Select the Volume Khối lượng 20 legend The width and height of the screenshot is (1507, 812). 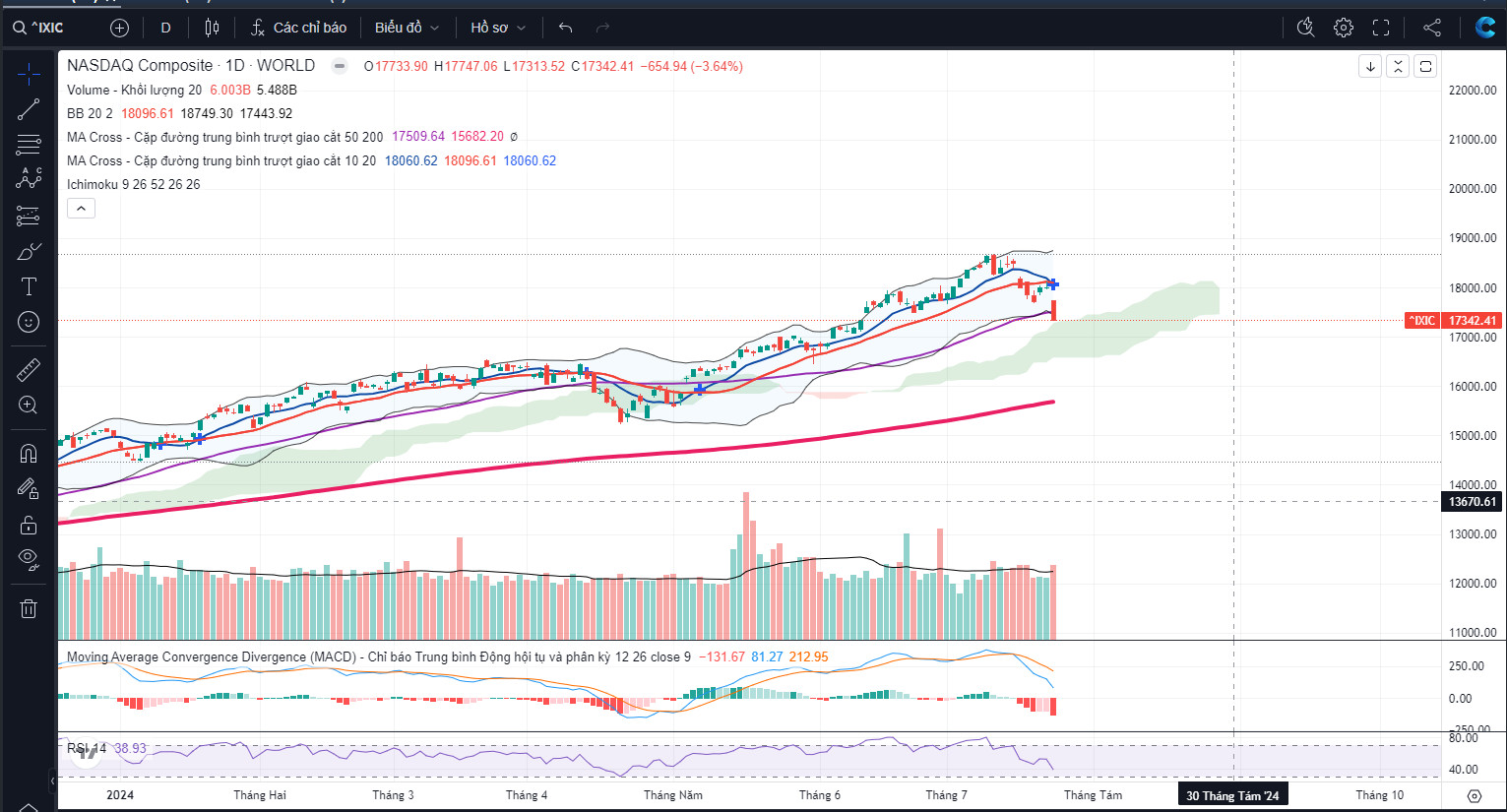pyautogui.click(x=134, y=90)
